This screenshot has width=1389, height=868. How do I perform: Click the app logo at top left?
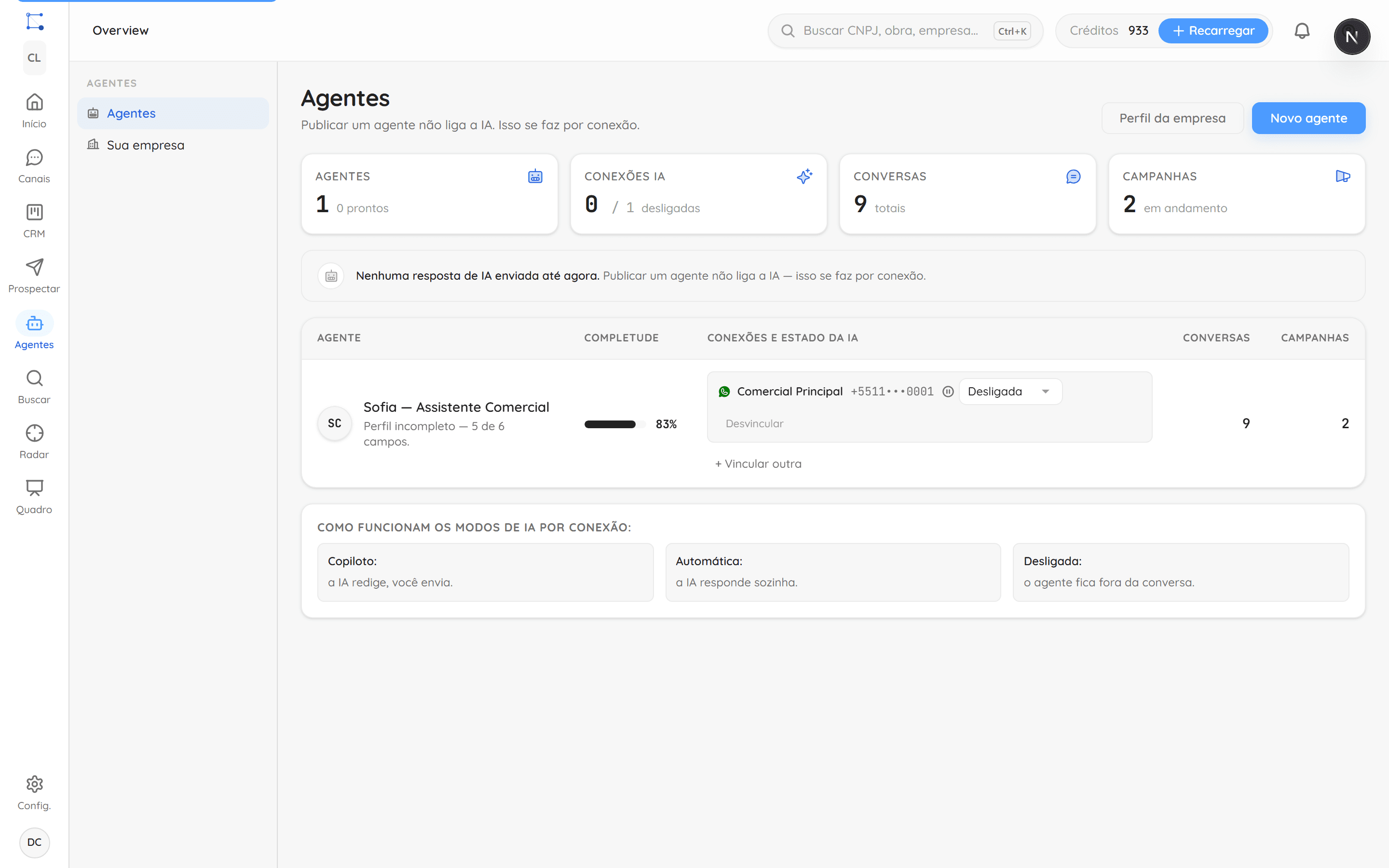(34, 21)
